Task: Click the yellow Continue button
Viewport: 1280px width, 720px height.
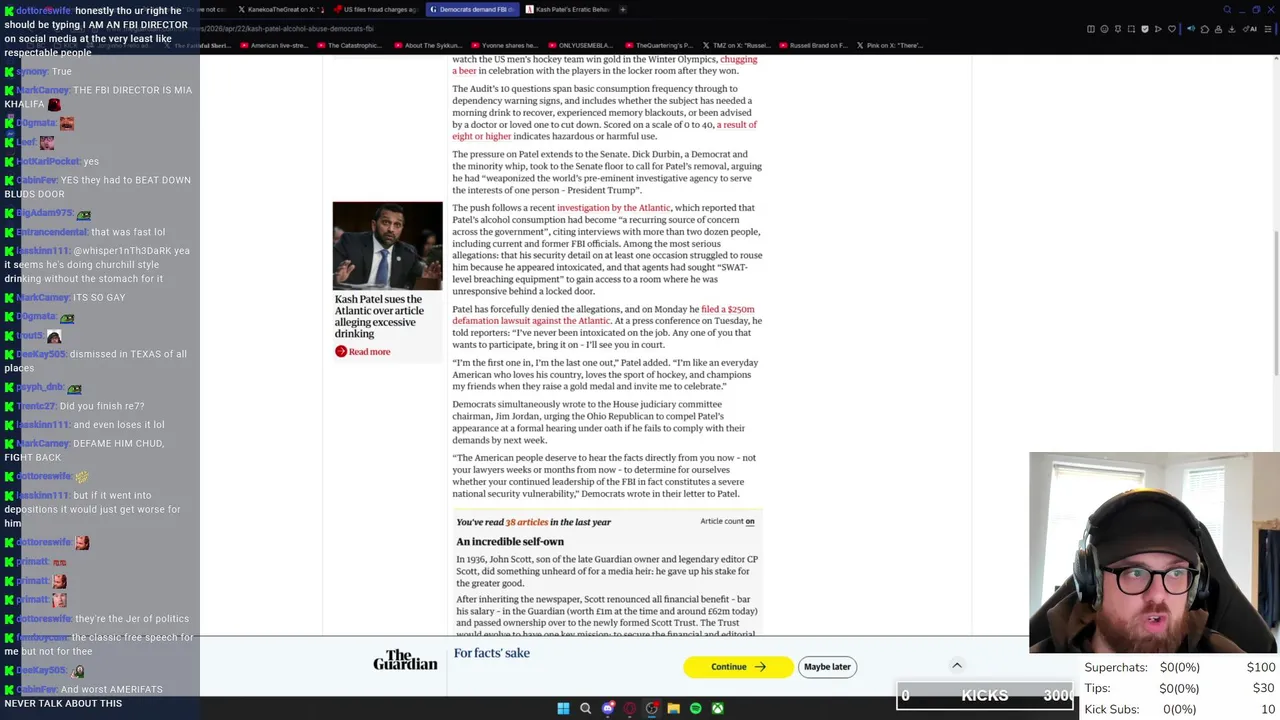Action: pyautogui.click(x=738, y=666)
